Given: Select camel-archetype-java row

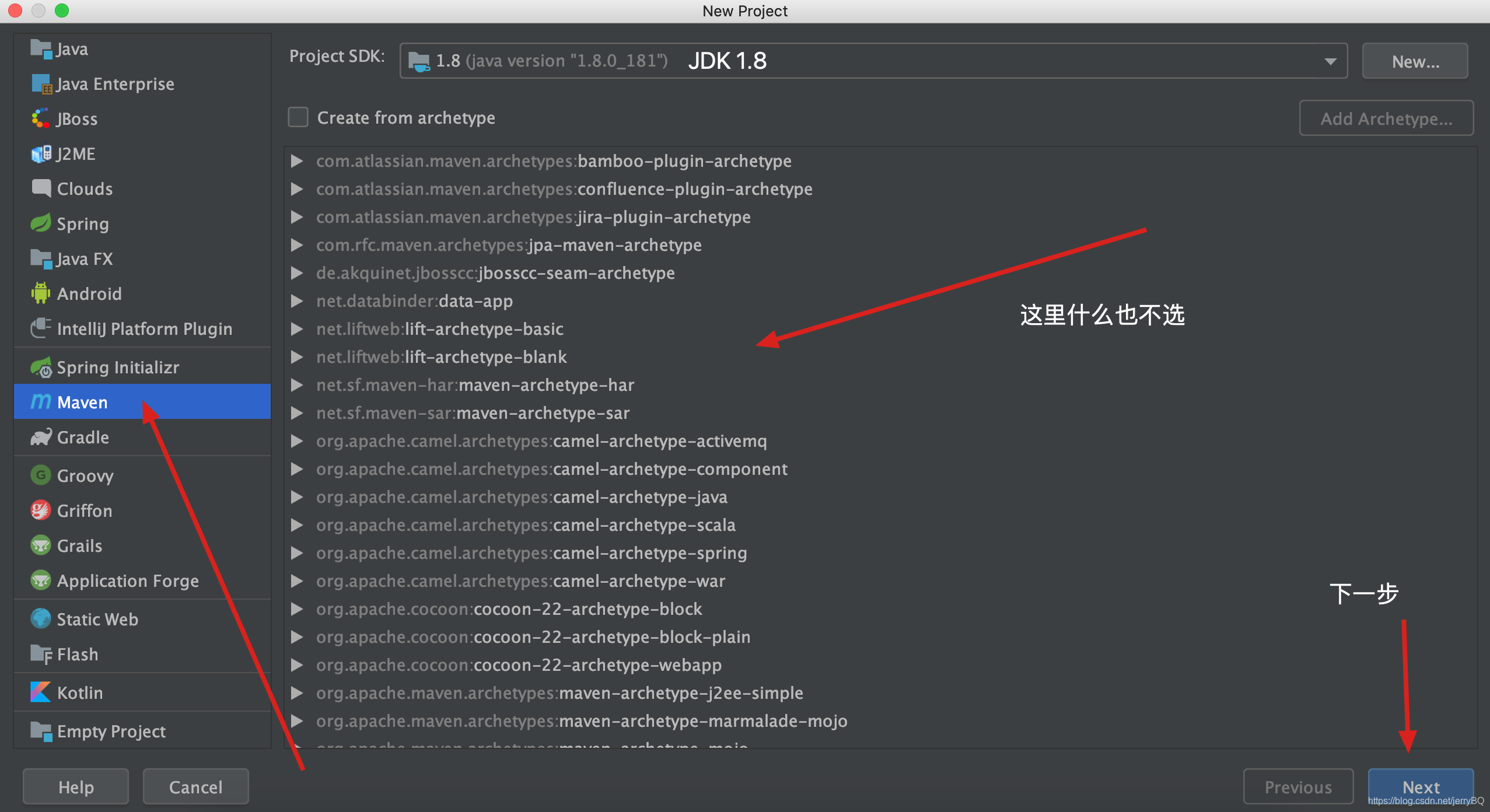Looking at the screenshot, I should pos(880,497).
